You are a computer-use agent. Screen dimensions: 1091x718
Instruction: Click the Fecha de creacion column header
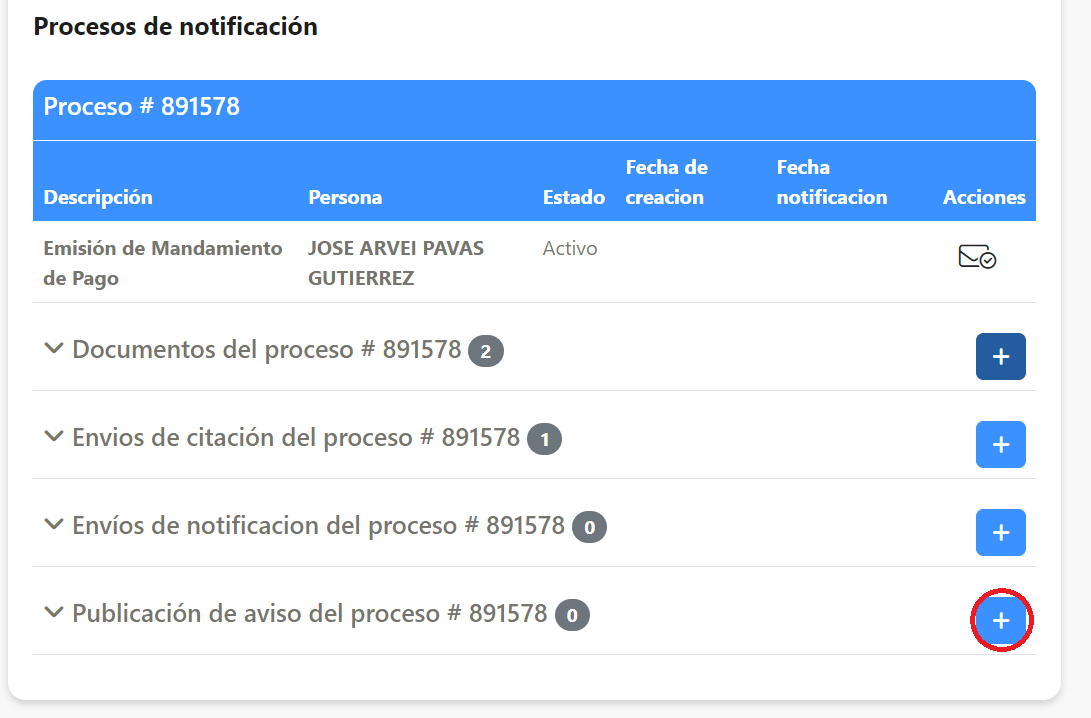pyautogui.click(x=666, y=182)
